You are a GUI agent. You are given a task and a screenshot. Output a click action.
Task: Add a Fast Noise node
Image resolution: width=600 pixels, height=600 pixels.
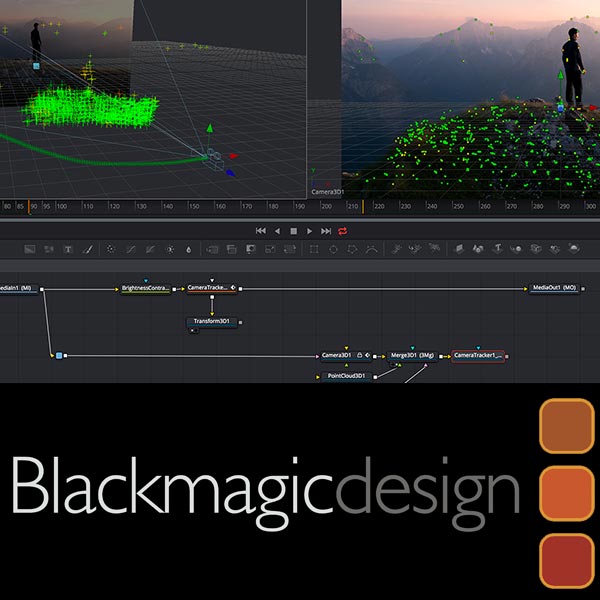pyautogui.click(x=49, y=249)
